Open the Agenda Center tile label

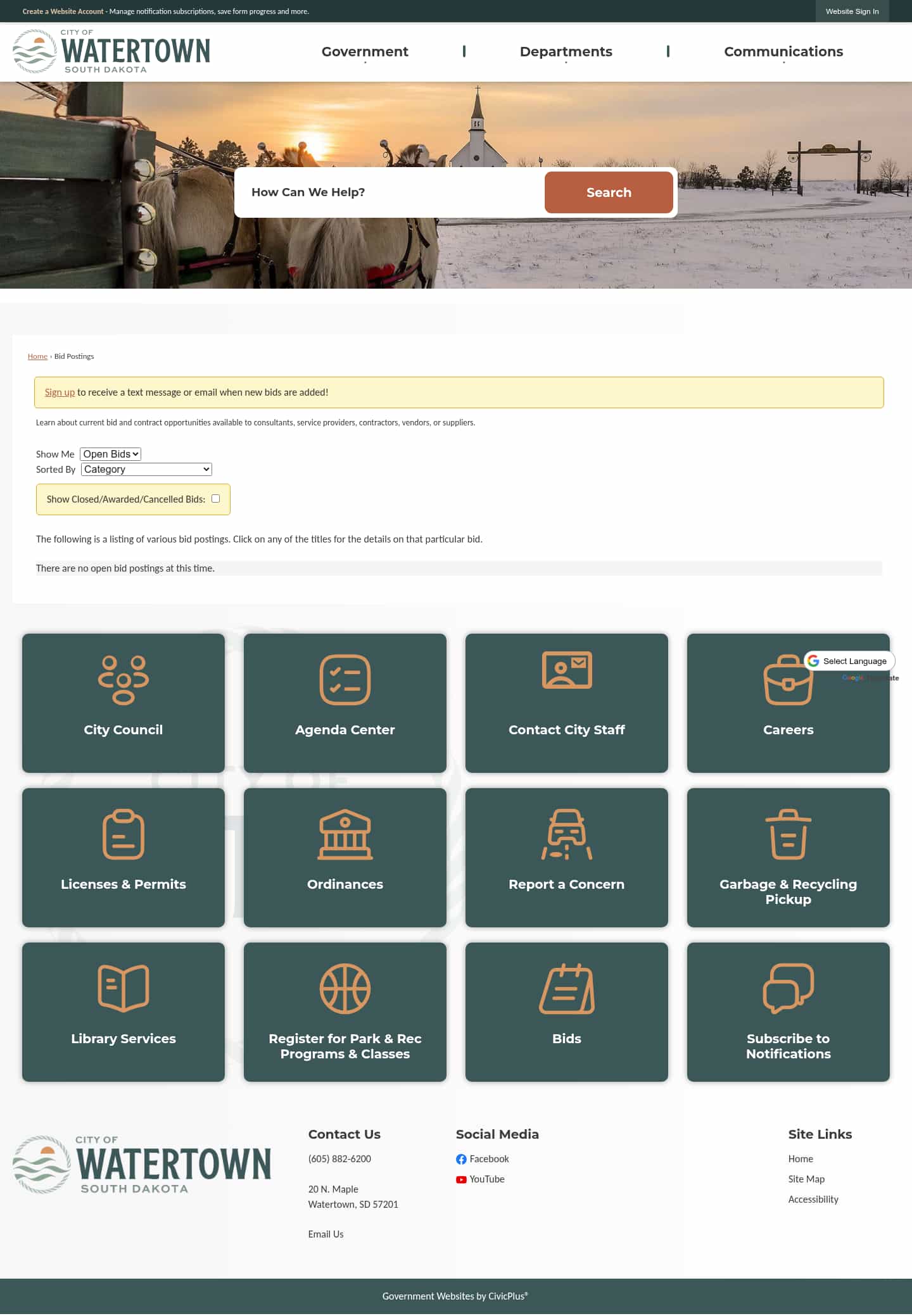(x=345, y=730)
